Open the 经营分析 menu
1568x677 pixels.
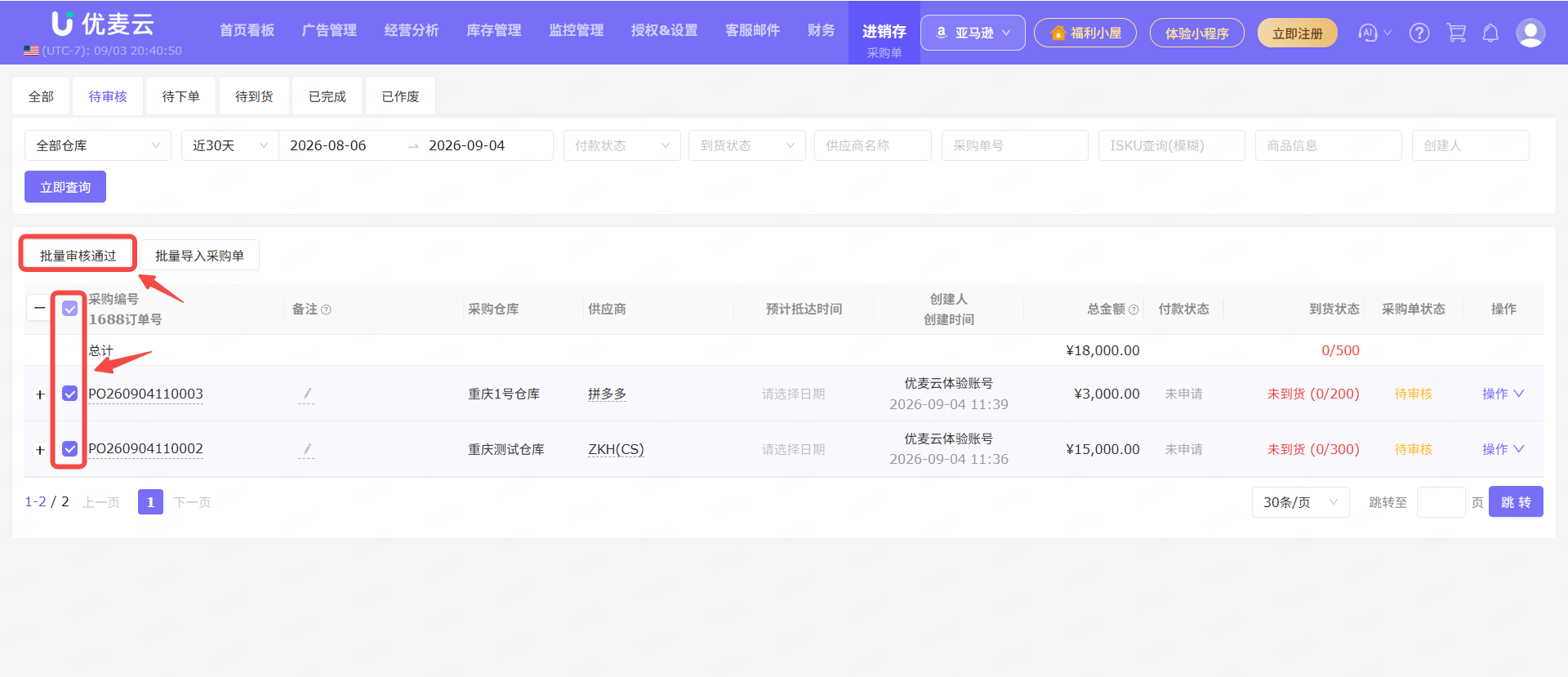pyautogui.click(x=412, y=30)
